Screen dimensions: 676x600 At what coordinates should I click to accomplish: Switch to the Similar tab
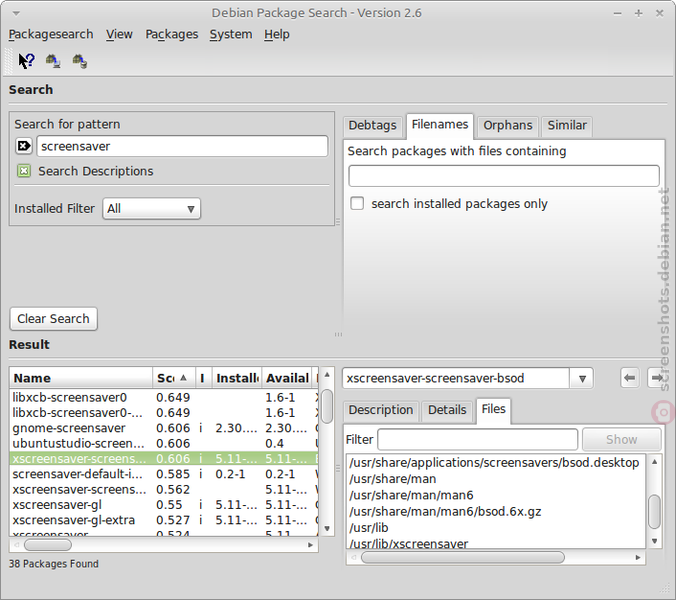[x=566, y=125]
